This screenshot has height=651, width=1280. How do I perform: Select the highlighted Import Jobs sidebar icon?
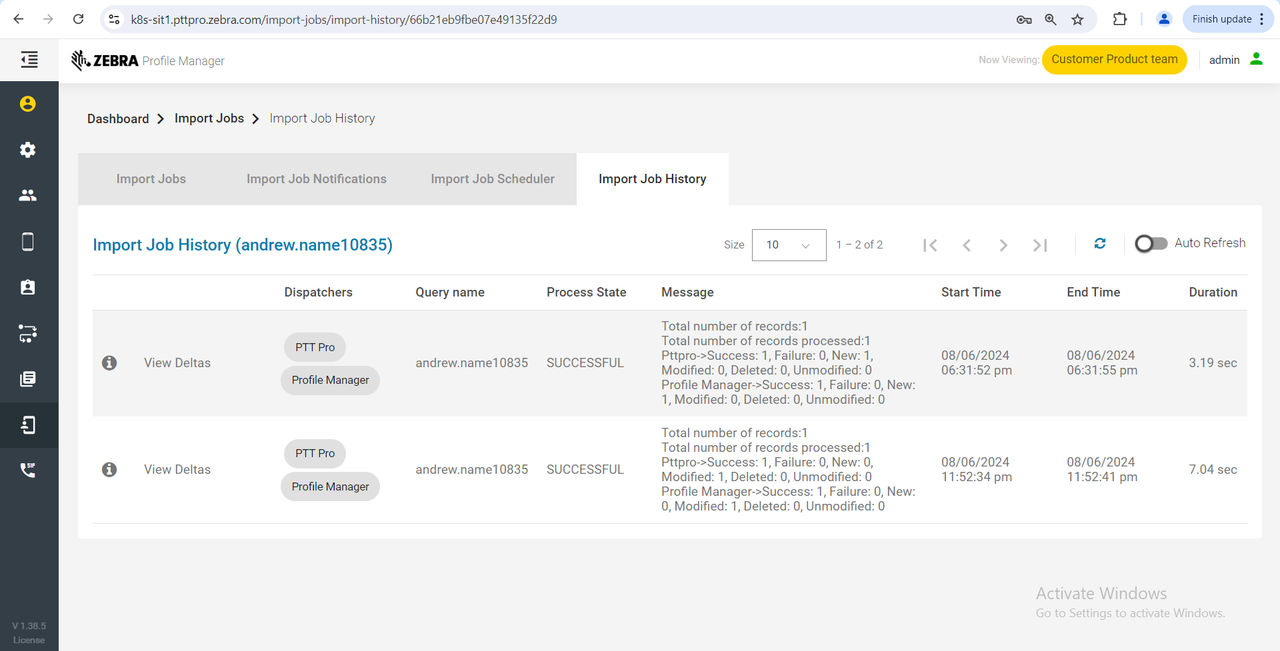pos(27,425)
